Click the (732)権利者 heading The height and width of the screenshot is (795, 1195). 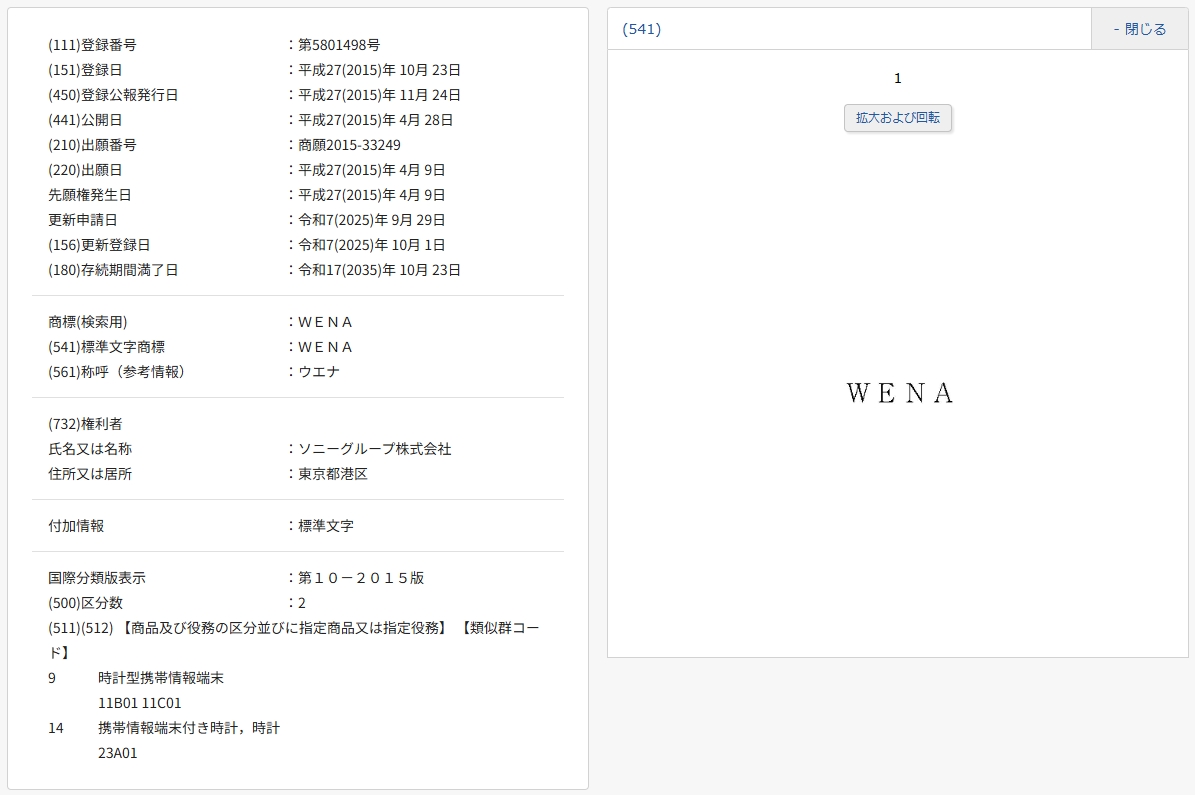pos(85,424)
